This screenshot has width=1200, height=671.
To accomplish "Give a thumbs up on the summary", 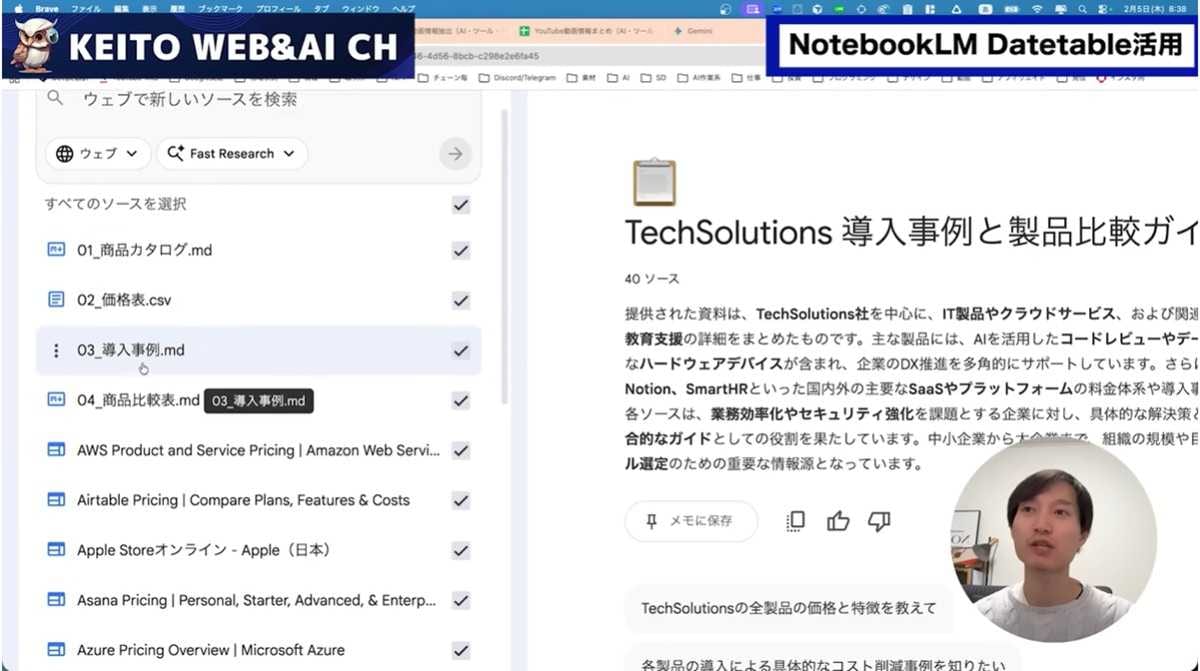I will pyautogui.click(x=838, y=520).
